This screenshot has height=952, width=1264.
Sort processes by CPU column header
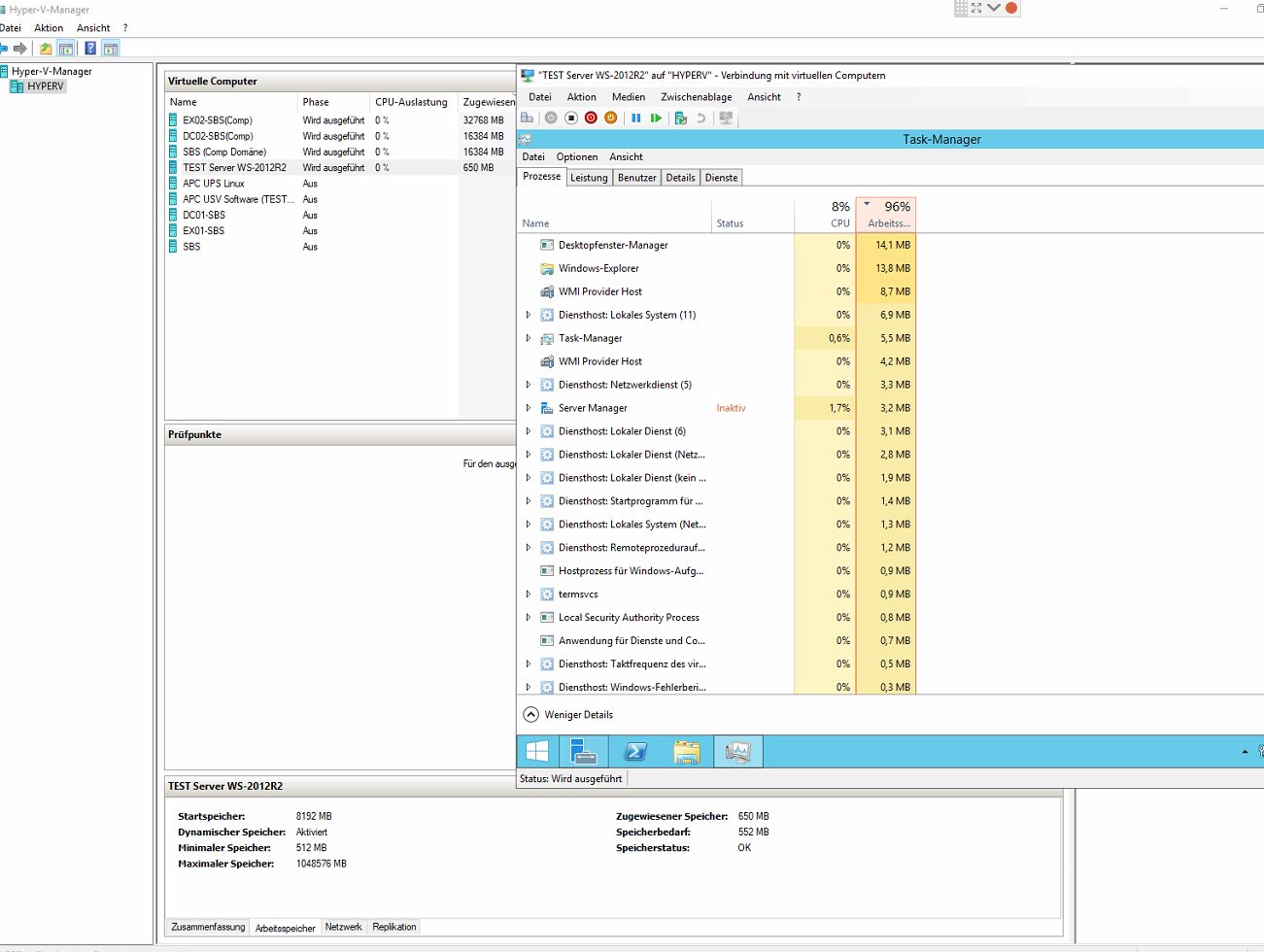[825, 215]
